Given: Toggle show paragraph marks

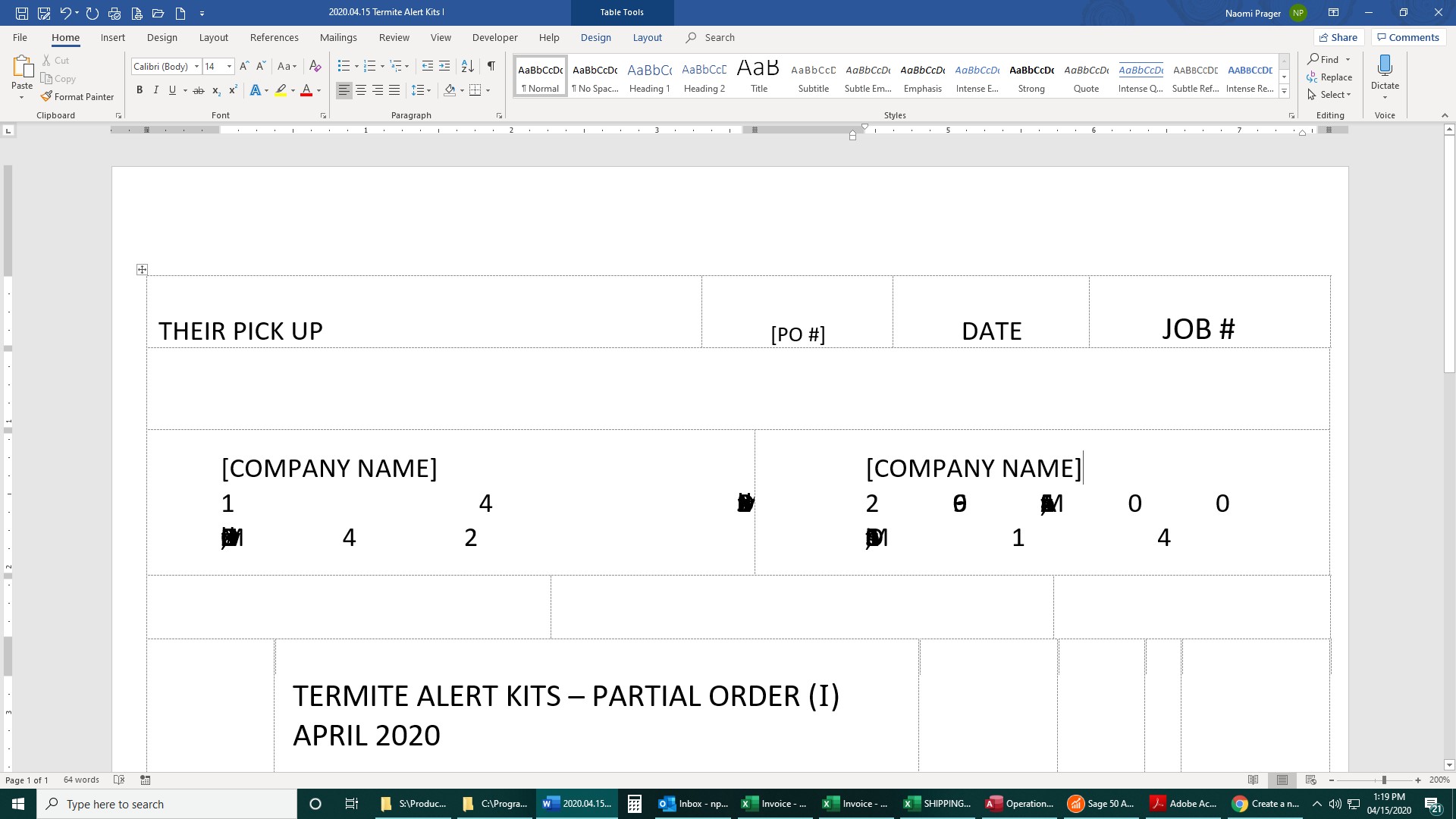Looking at the screenshot, I should coord(491,67).
